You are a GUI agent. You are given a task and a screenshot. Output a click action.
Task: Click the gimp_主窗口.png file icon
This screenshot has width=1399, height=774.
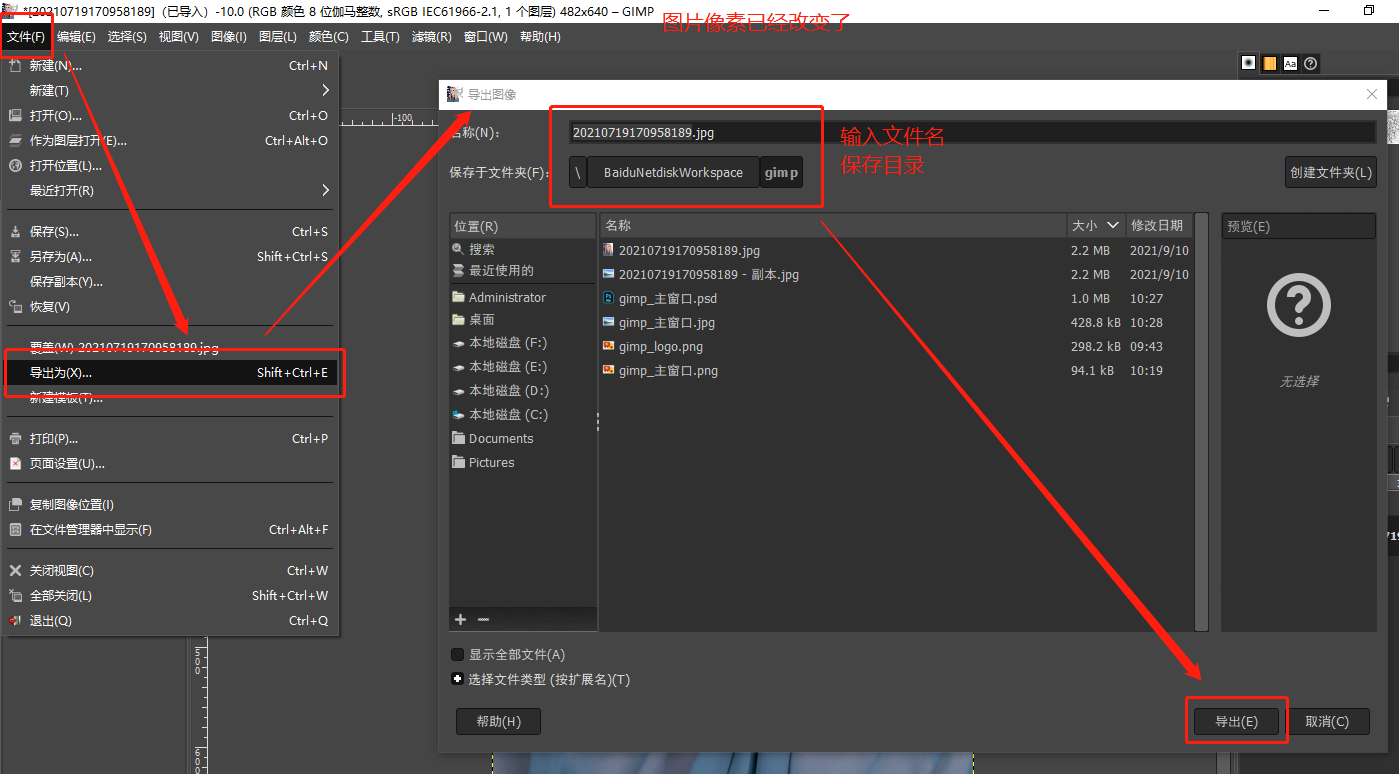tap(609, 371)
